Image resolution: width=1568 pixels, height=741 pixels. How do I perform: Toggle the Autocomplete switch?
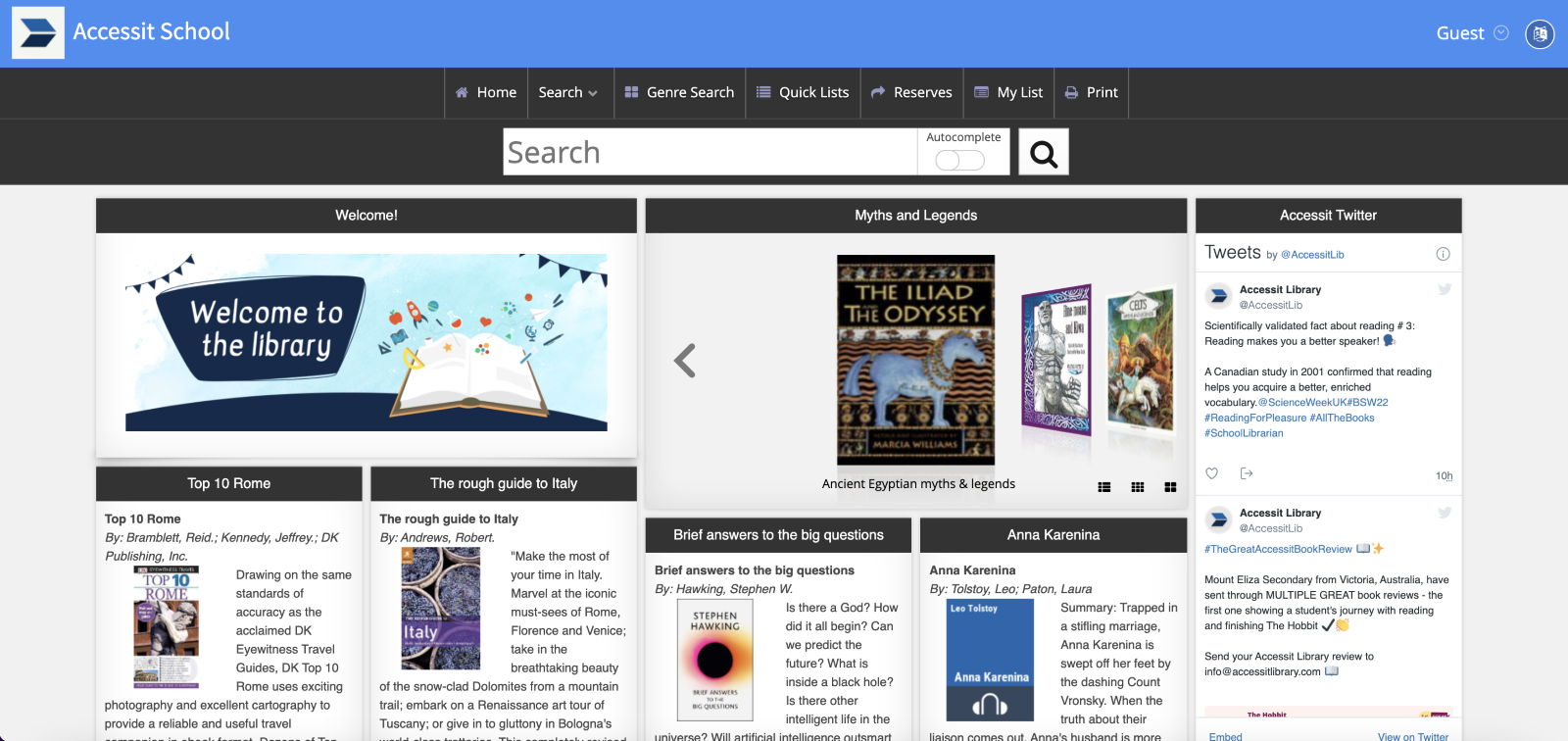[x=960, y=160]
